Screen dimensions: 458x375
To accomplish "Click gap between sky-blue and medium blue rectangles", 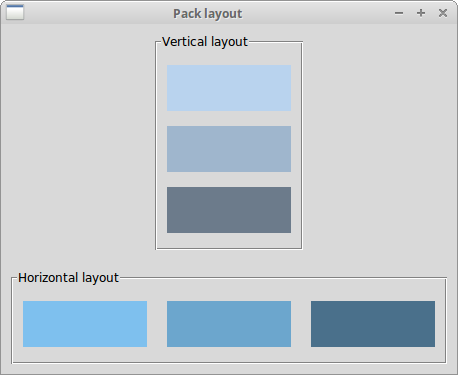I will point(157,324).
